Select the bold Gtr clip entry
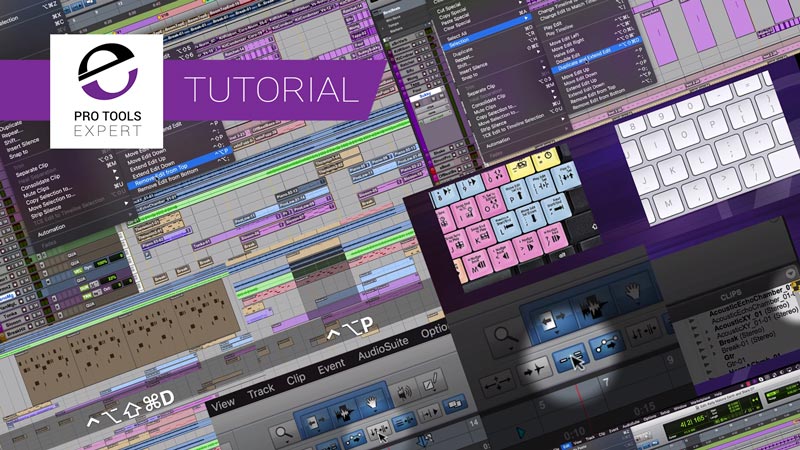The height and width of the screenshot is (450, 800). click(x=730, y=358)
